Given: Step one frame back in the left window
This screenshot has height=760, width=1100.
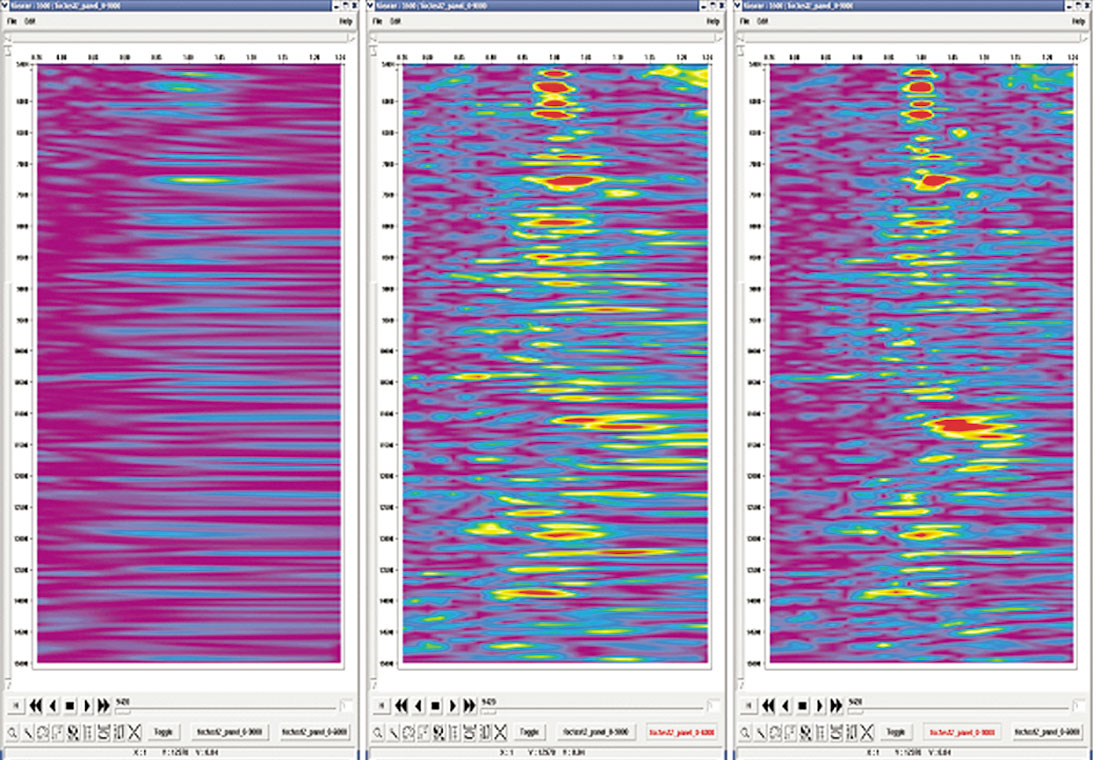Looking at the screenshot, I should point(53,705).
